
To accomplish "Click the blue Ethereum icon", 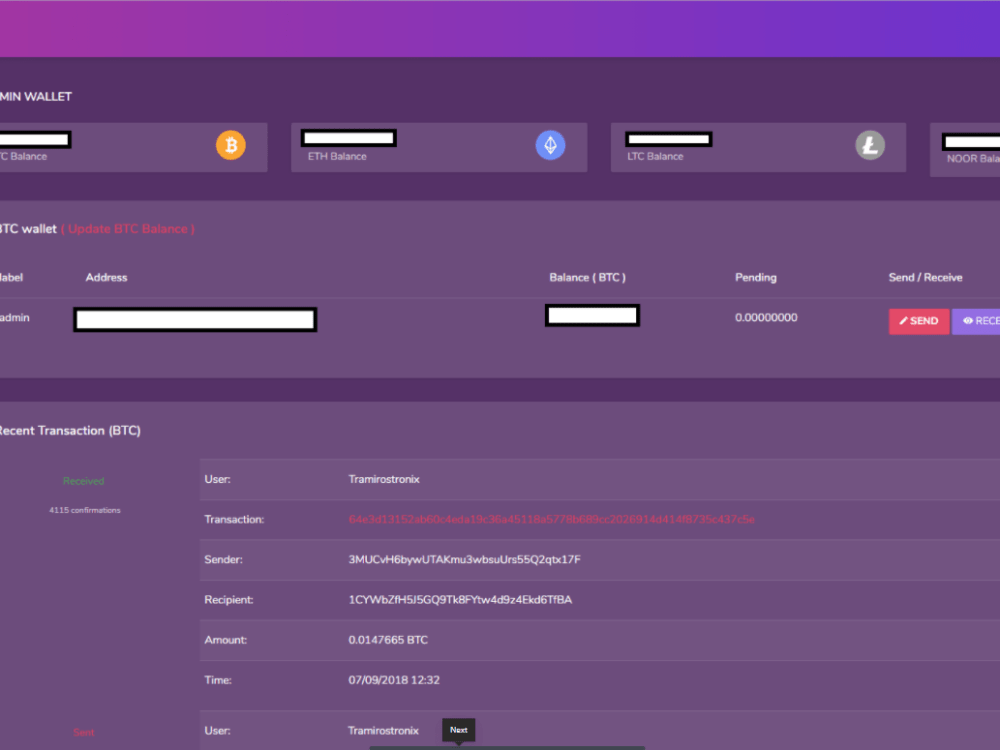I will coord(550,145).
